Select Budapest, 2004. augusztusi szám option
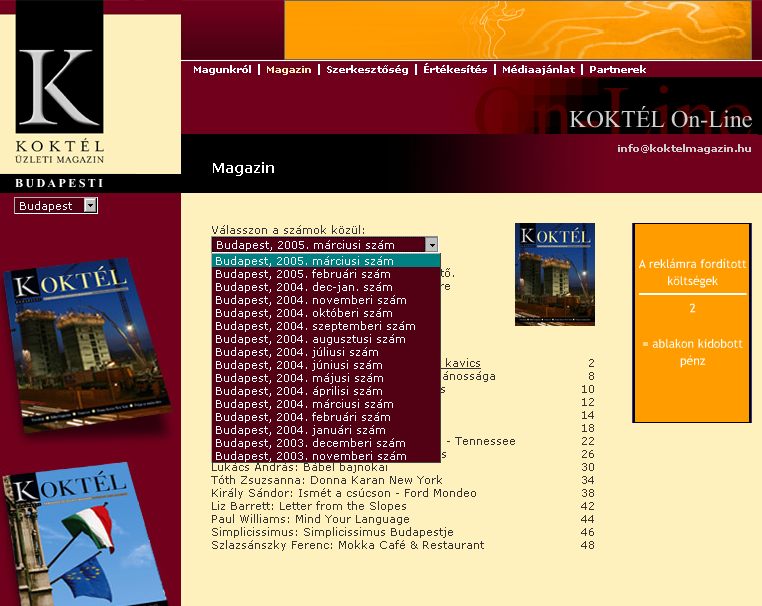 point(326,339)
